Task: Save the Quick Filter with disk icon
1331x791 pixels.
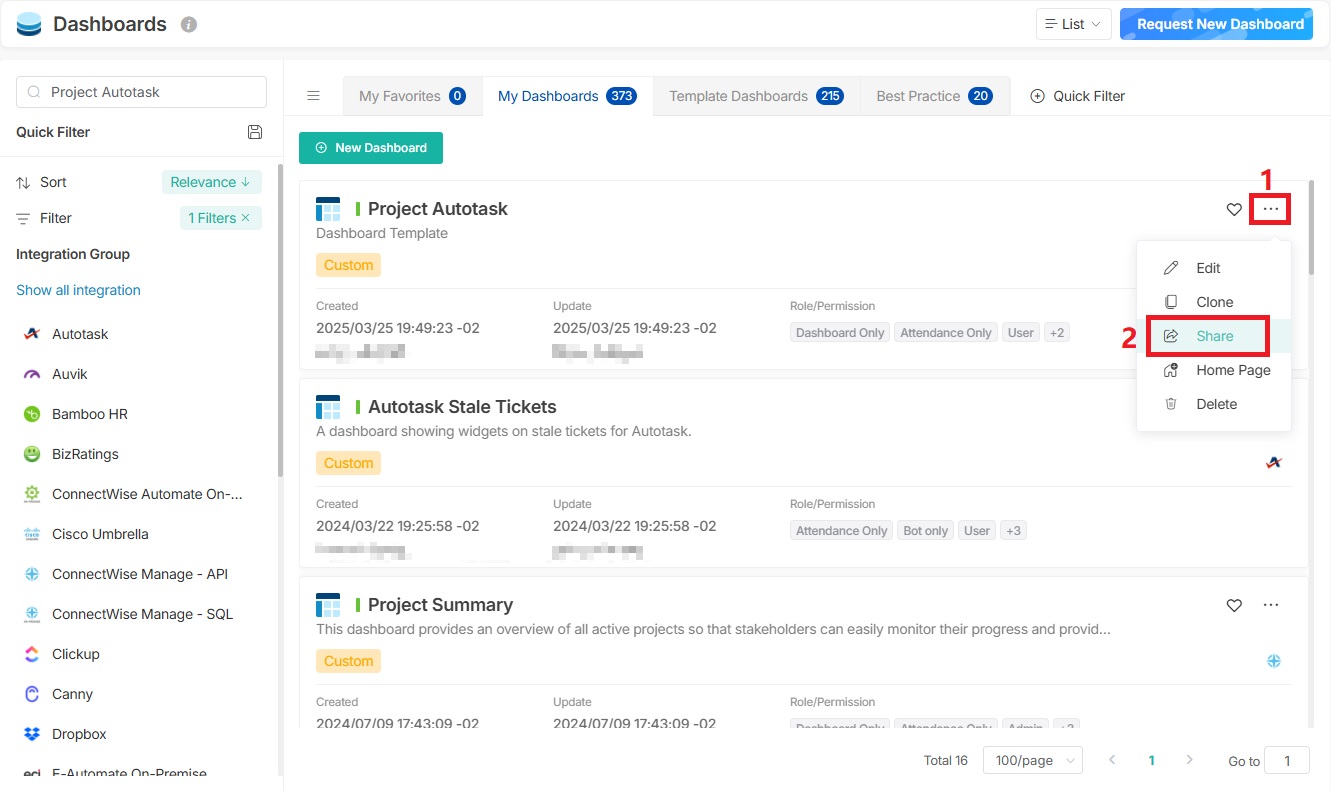Action: coord(255,132)
